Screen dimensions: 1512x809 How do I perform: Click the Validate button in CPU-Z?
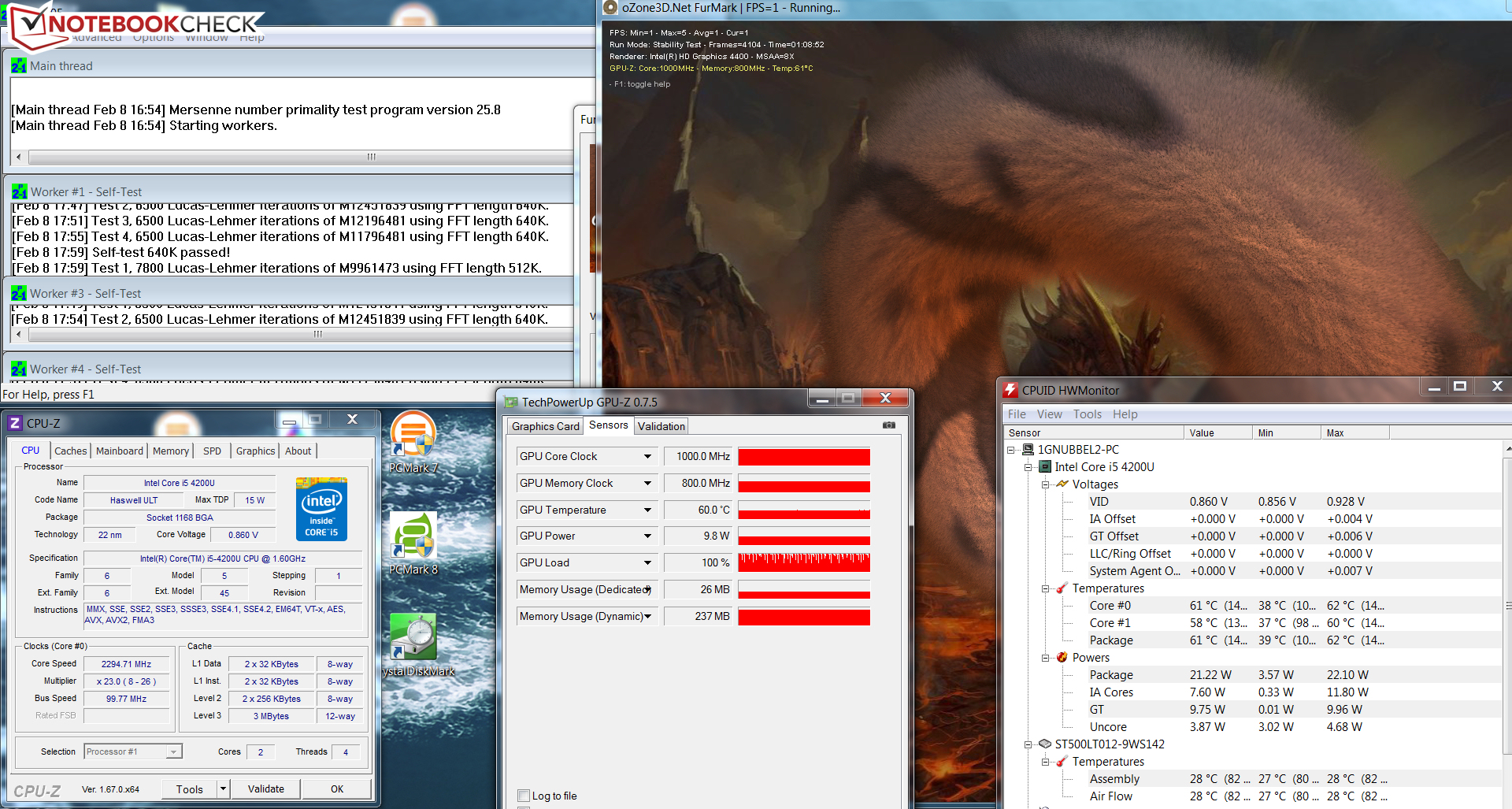click(x=266, y=789)
